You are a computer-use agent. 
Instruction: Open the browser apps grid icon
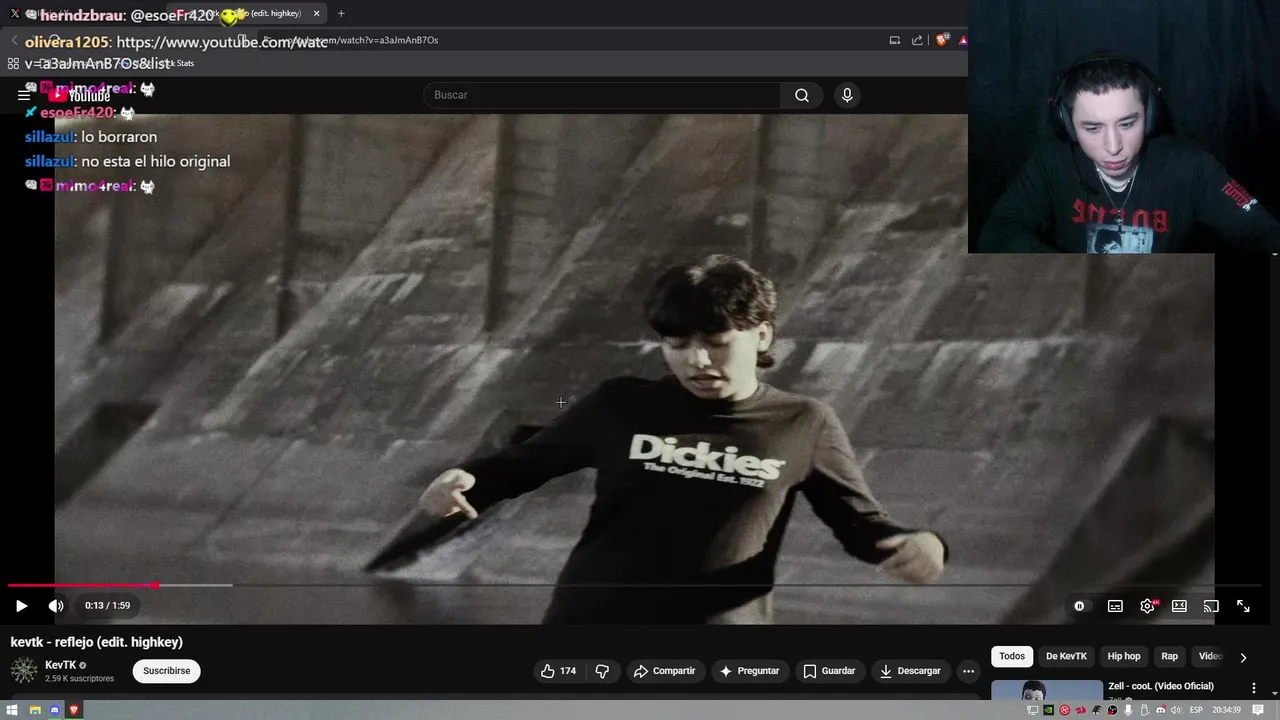point(13,63)
